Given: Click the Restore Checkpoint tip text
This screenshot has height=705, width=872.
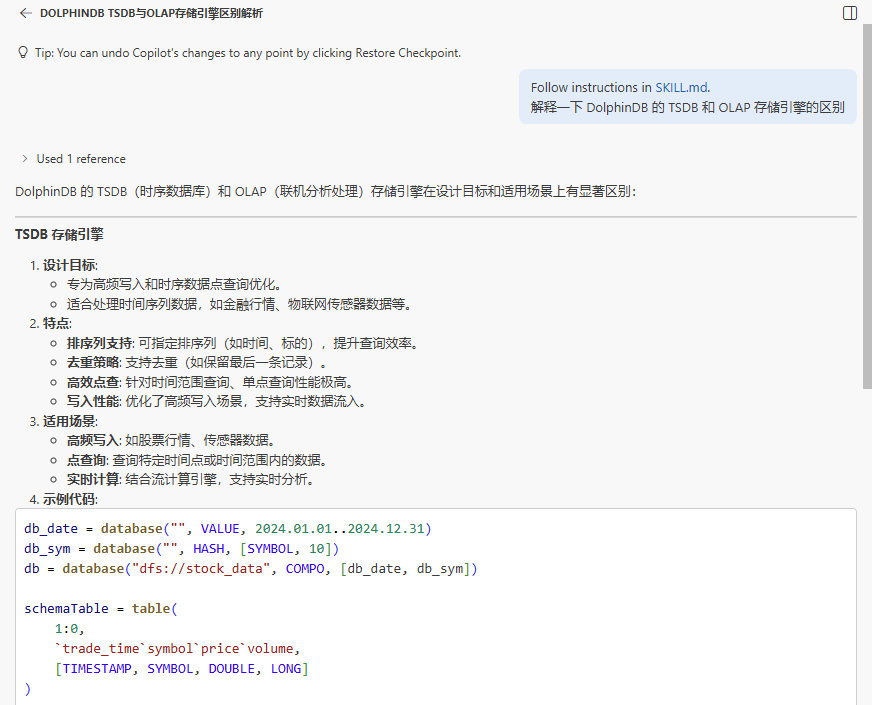Looking at the screenshot, I should point(248,53).
